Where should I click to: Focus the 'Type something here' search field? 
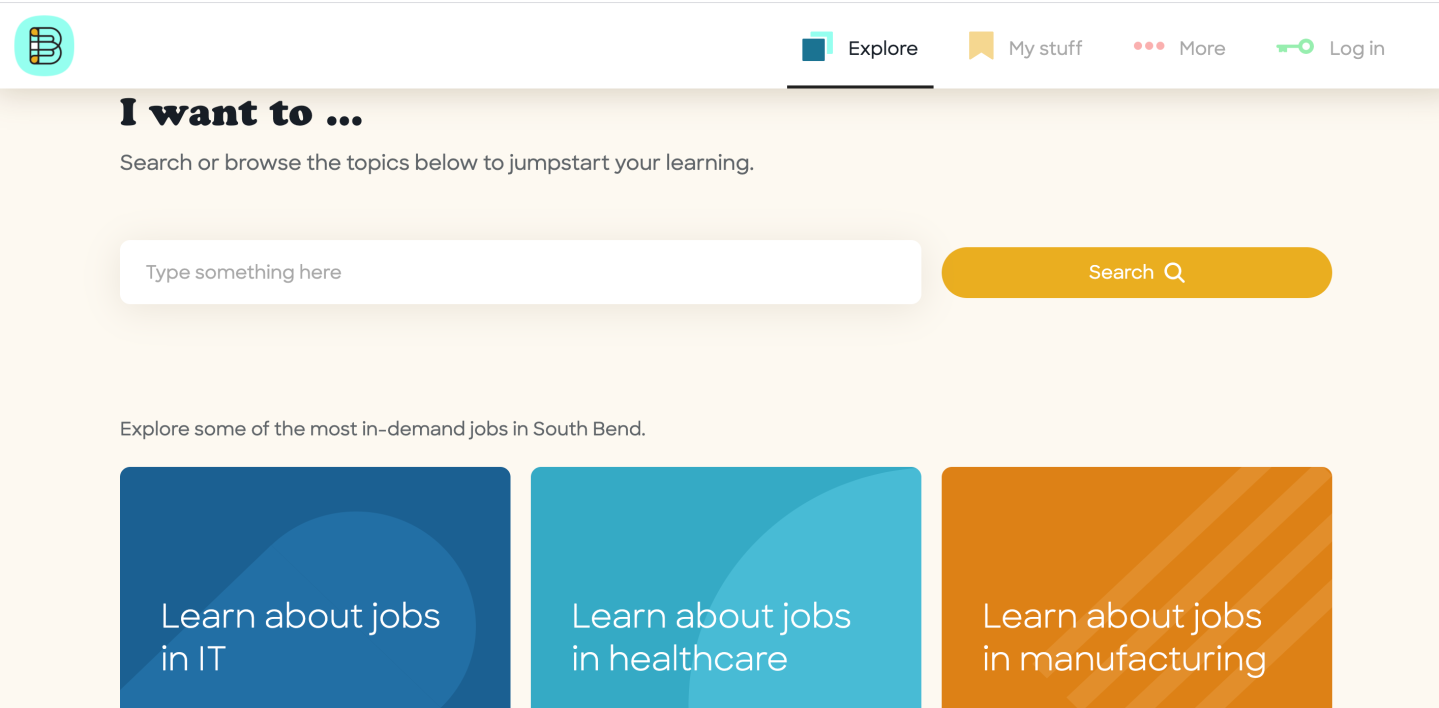pyautogui.click(x=520, y=272)
